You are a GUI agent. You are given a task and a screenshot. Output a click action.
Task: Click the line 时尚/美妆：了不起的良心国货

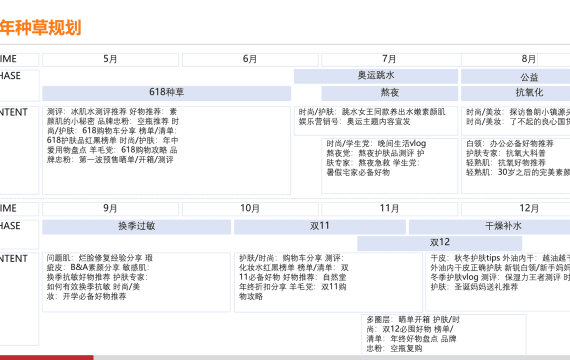[518, 122]
